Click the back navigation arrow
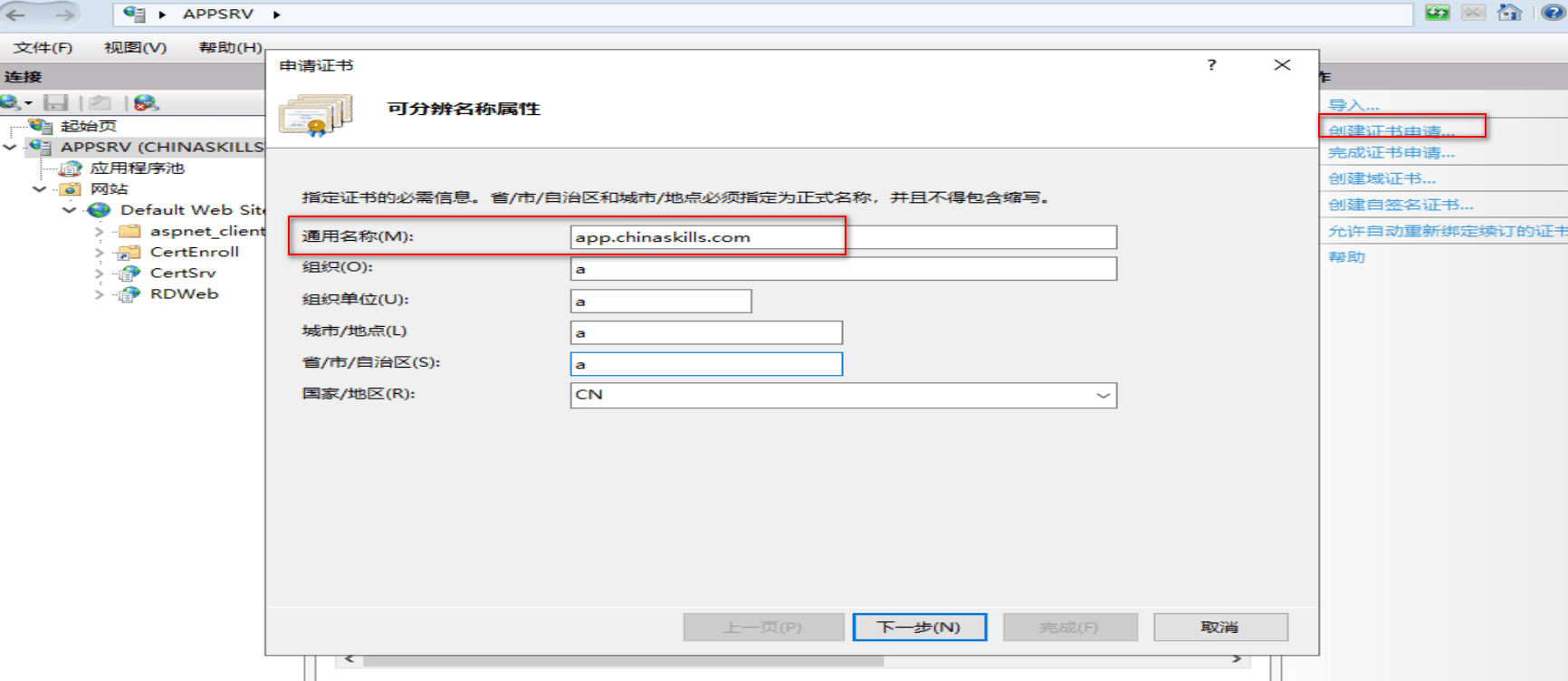This screenshot has height=681, width=1568. pyautogui.click(x=16, y=14)
